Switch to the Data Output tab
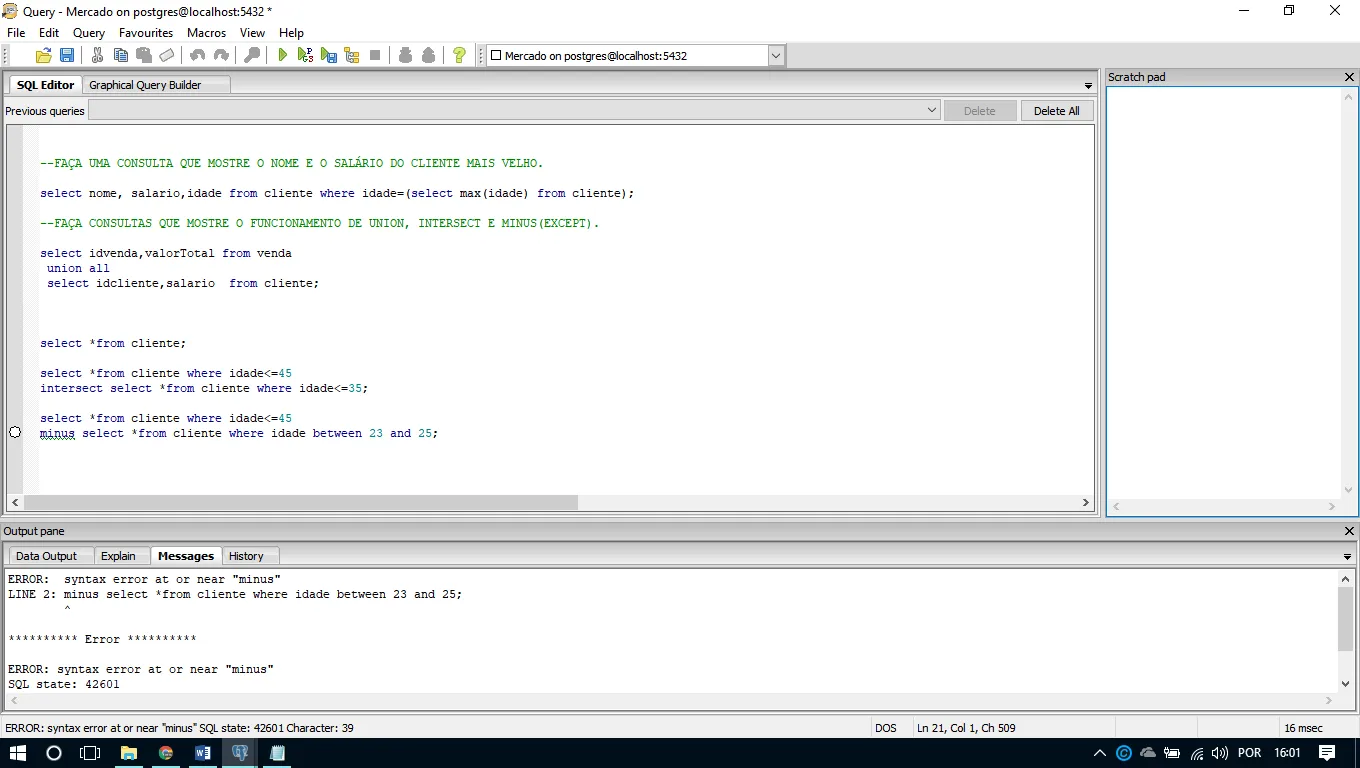 [46, 556]
